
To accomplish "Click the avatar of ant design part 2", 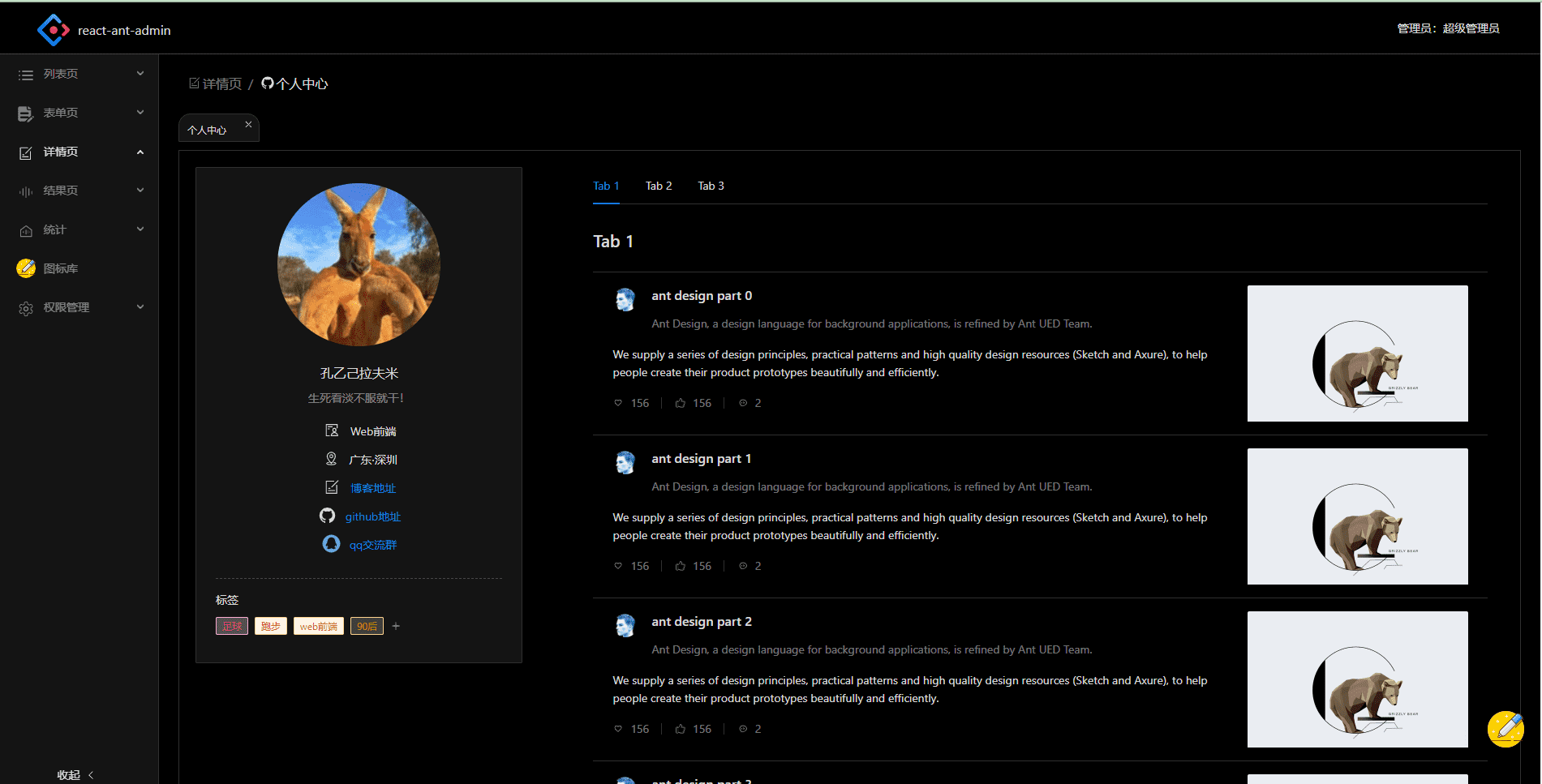I will coord(625,626).
